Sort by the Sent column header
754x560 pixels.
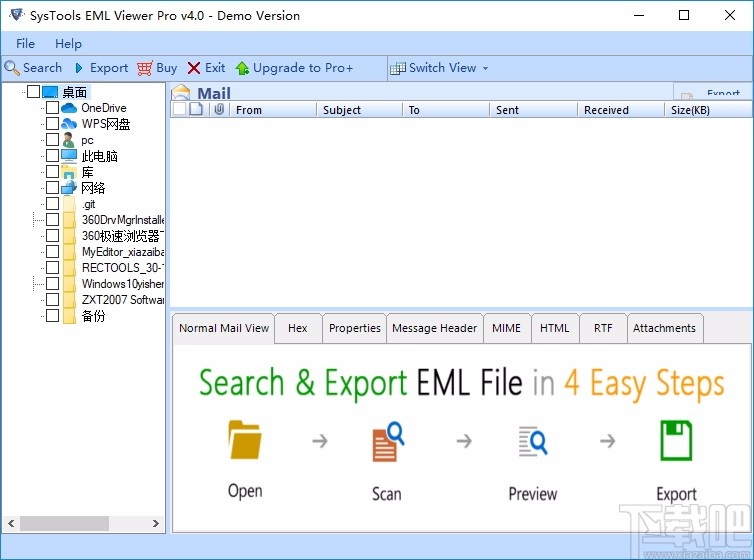tap(533, 110)
